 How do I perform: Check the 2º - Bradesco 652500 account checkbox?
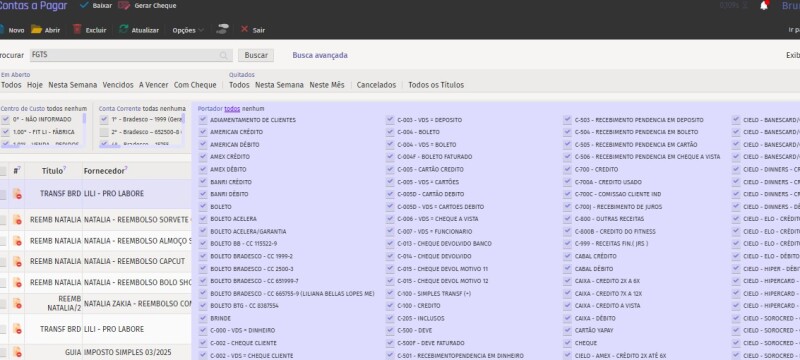[x=104, y=132]
